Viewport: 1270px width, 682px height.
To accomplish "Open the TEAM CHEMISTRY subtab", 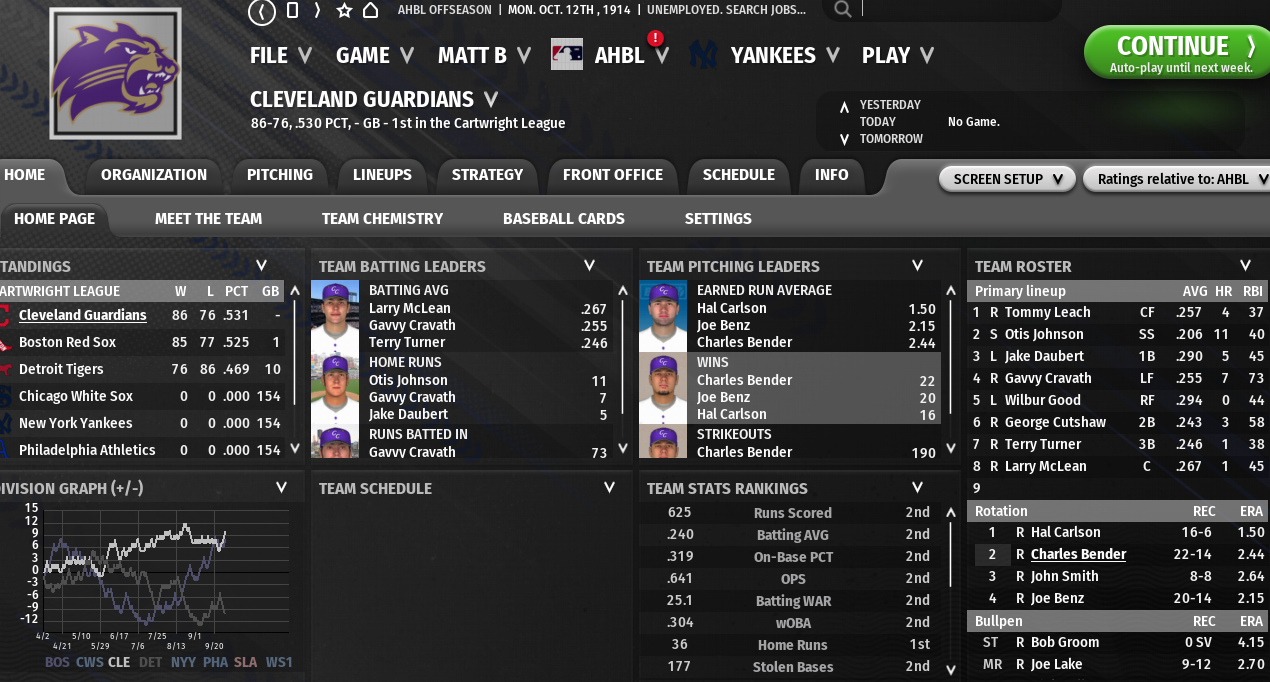I will (x=382, y=219).
